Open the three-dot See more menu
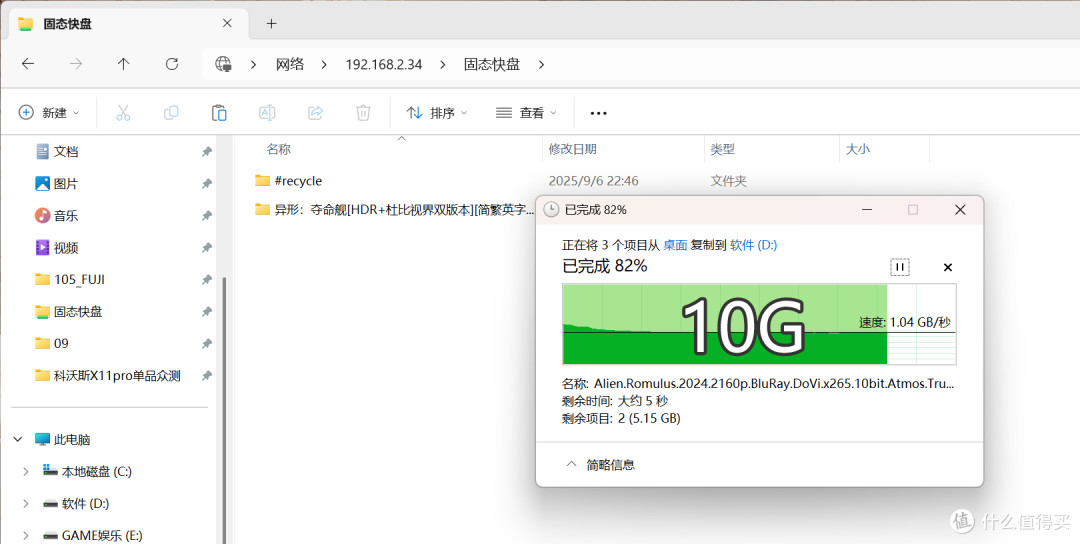Image resolution: width=1080 pixels, height=544 pixels. (599, 113)
